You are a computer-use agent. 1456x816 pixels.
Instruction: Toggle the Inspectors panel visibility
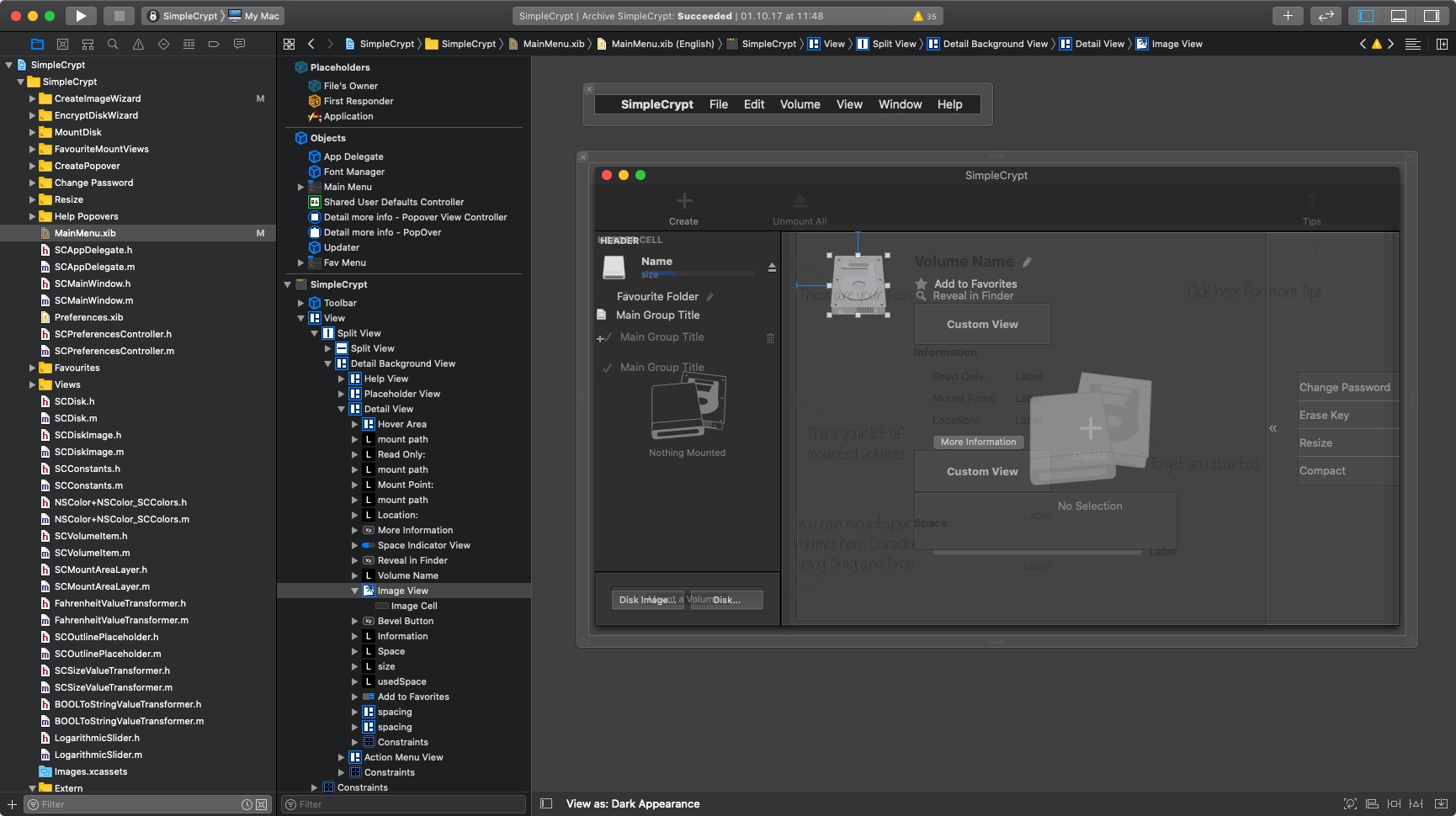tap(1431, 15)
